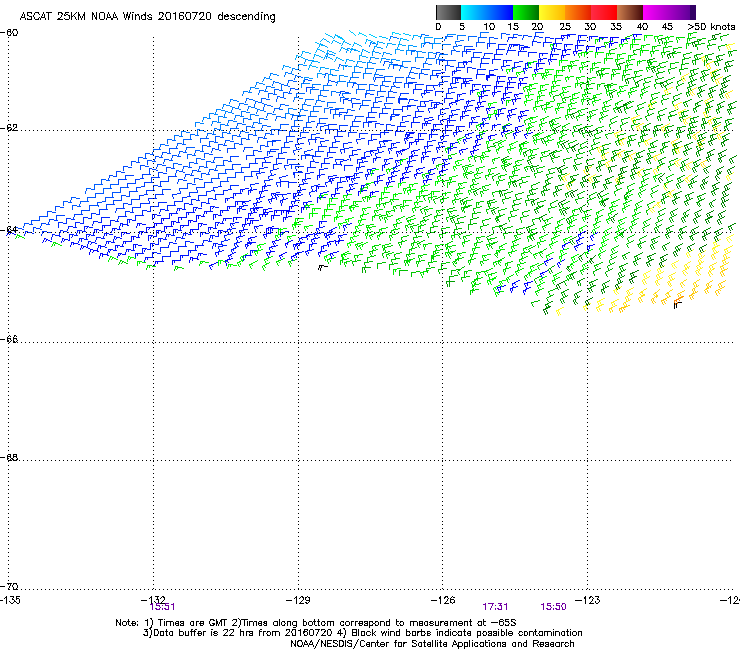Image resolution: width=740 pixels, height=650 pixels.
Task: Click the -68 latitude axis label
Action: [x=9, y=457]
